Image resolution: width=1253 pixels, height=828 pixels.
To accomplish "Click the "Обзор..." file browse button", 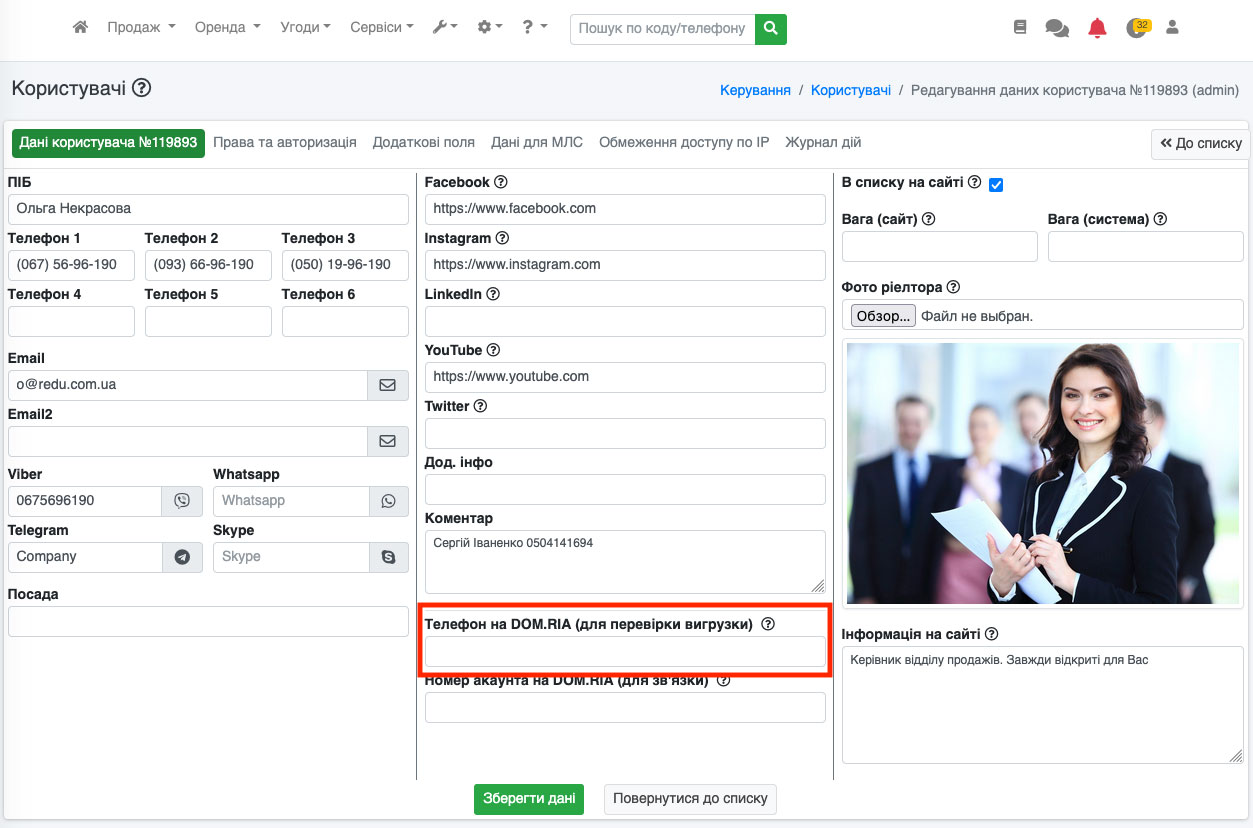I will coord(883,316).
